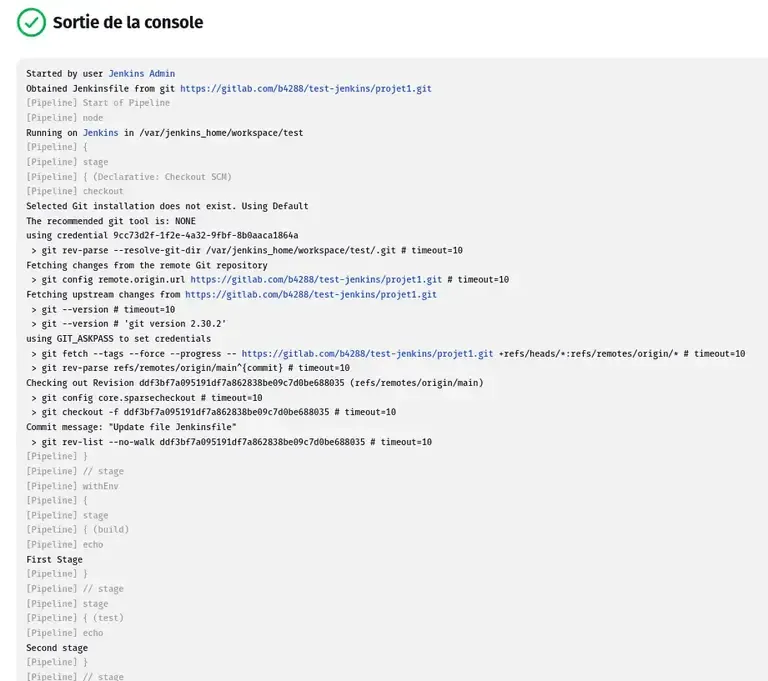Image resolution: width=768 pixels, height=681 pixels.
Task: Click the using GIT_ASKPASS to set credentials line
Action: tap(118, 339)
